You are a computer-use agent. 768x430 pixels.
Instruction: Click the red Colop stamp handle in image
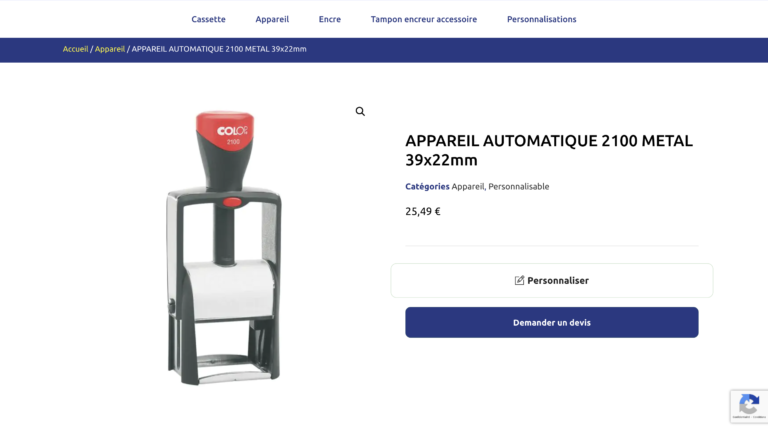pyautogui.click(x=225, y=130)
